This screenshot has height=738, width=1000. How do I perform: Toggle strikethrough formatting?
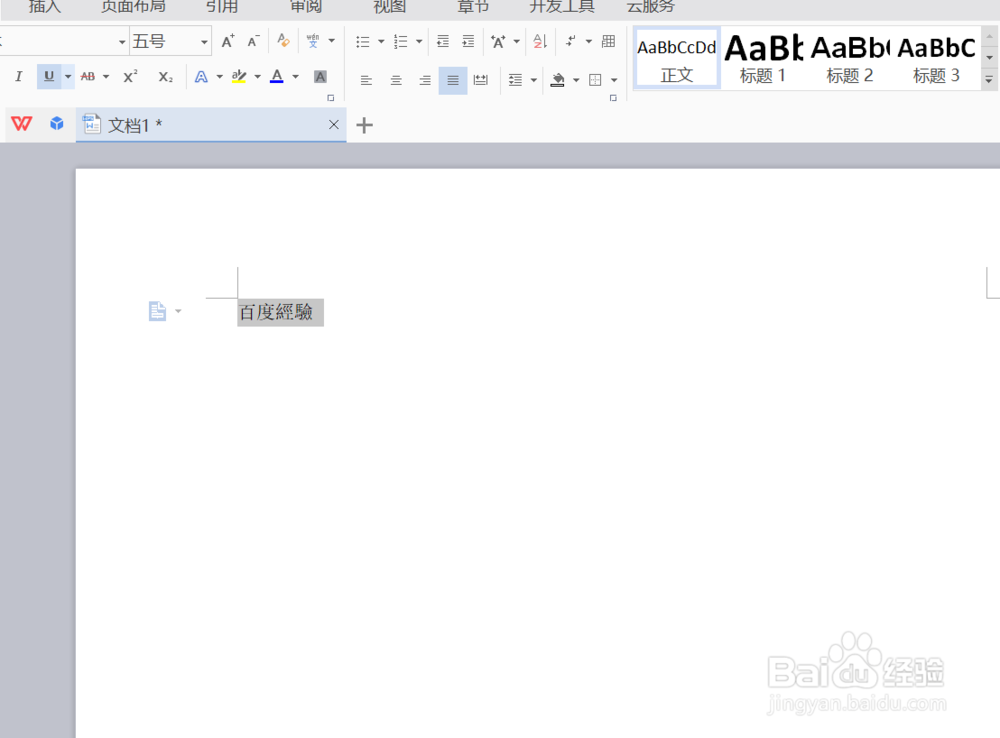click(88, 77)
